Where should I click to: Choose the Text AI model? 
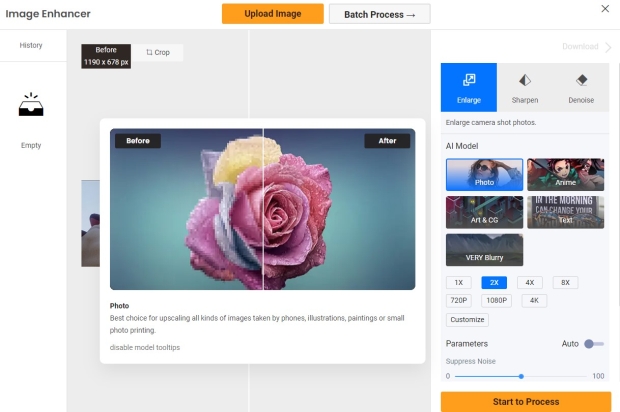point(565,212)
